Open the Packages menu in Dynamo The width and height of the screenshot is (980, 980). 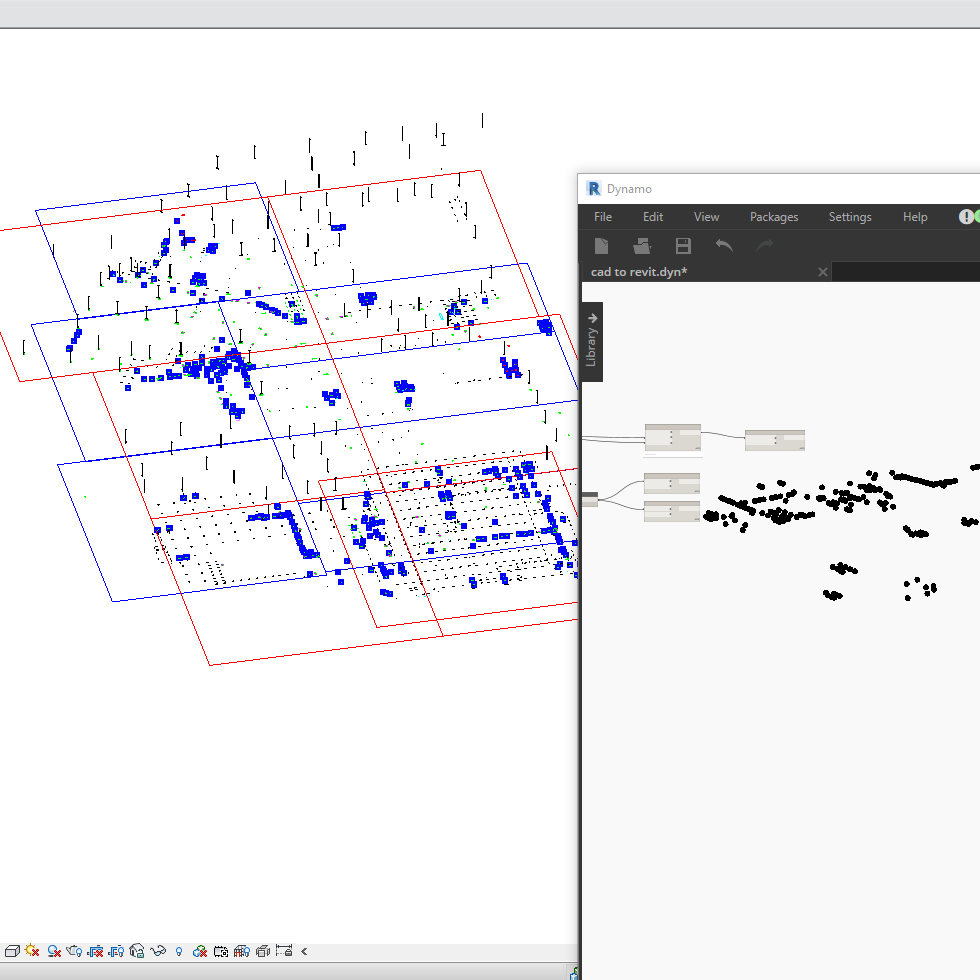click(774, 216)
